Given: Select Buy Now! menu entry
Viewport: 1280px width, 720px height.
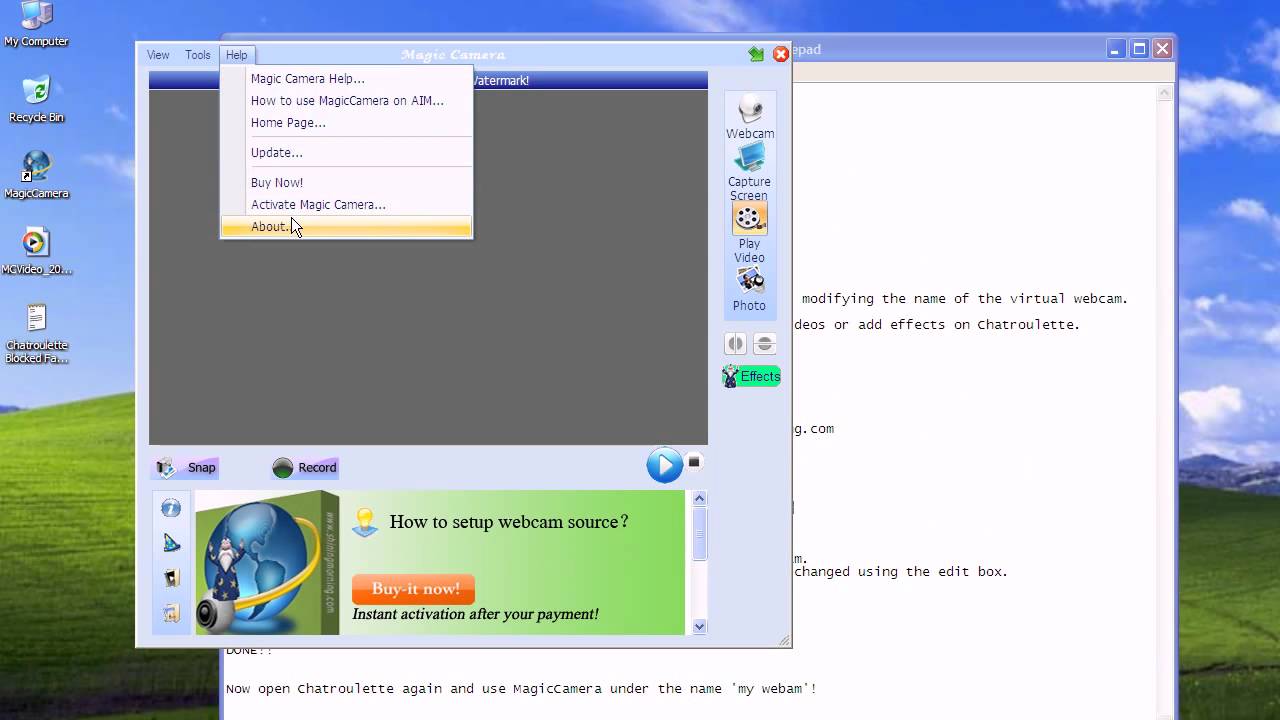Looking at the screenshot, I should pyautogui.click(x=347, y=182).
